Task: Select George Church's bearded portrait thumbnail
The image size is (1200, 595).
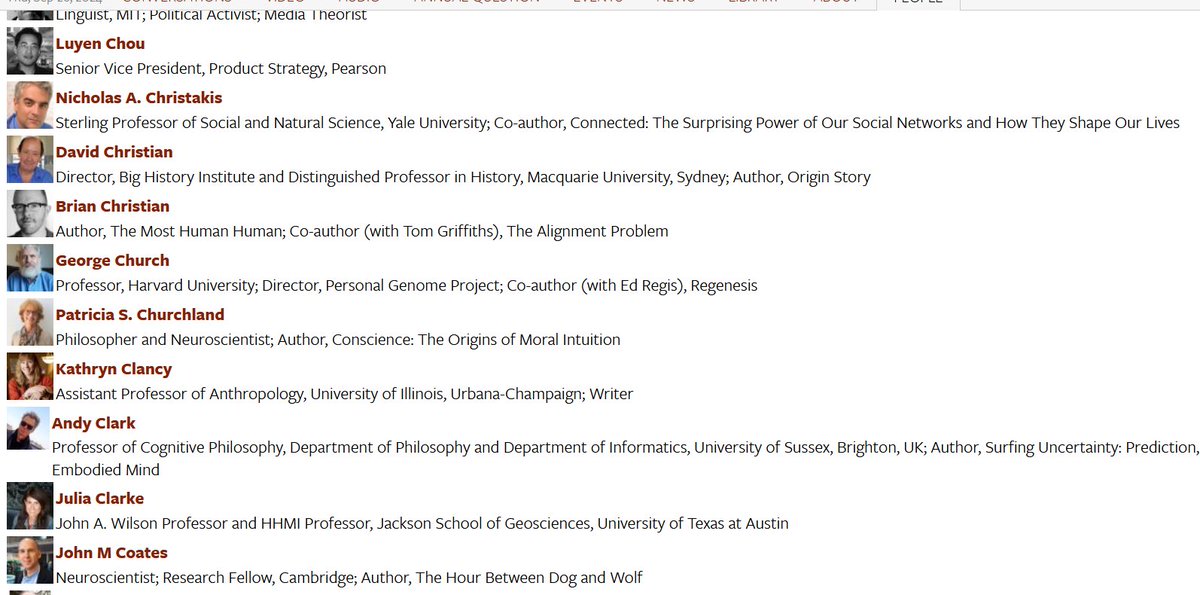Action: [x=30, y=267]
